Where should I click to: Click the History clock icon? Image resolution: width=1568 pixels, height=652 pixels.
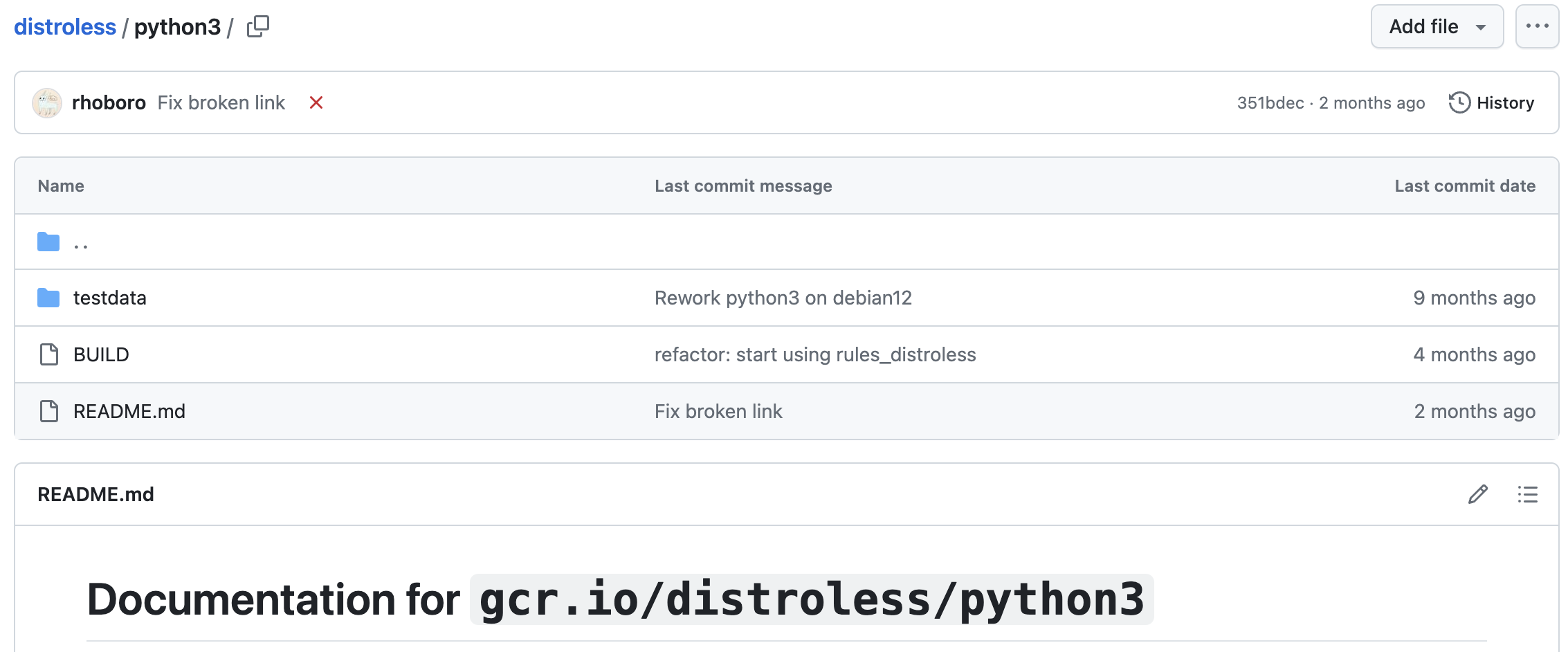1459,102
